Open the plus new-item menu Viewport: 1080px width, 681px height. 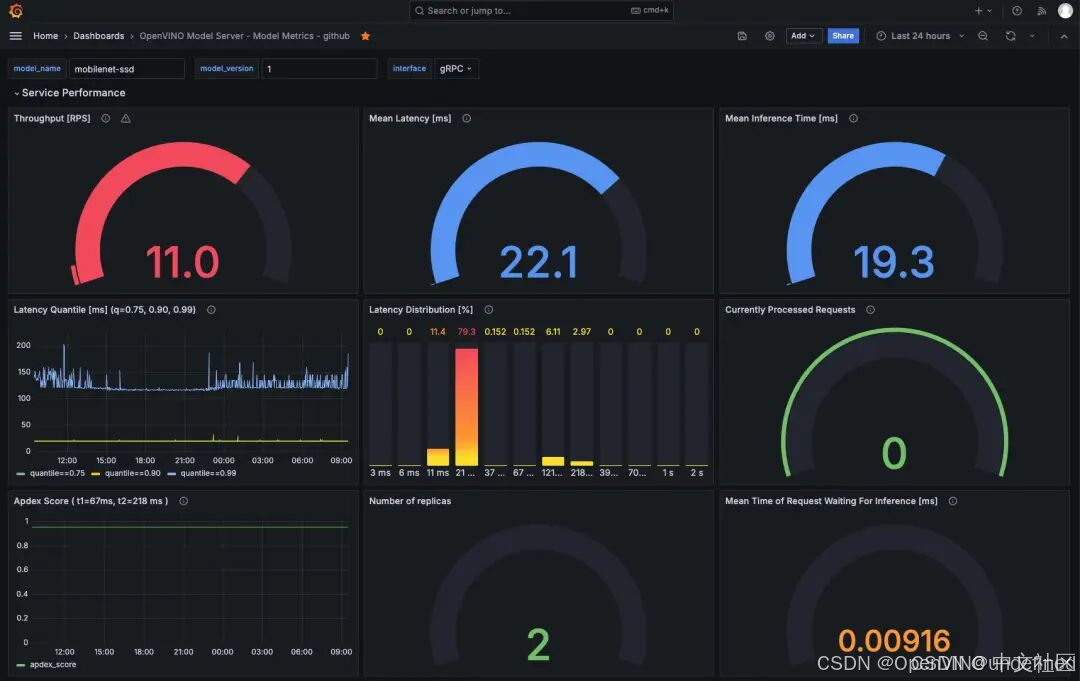[x=983, y=10]
